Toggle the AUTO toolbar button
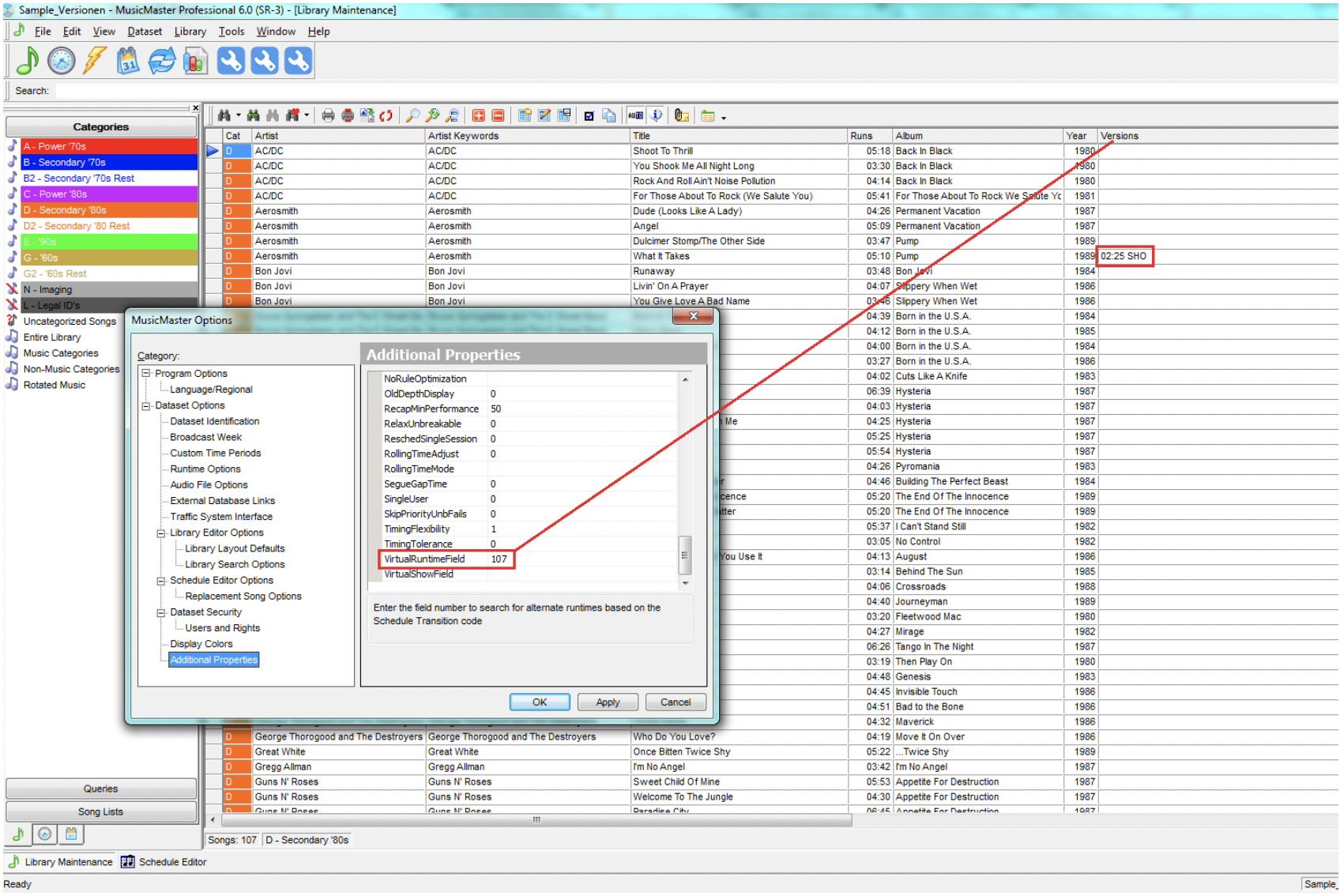This screenshot has height=896, width=1340. [x=636, y=115]
